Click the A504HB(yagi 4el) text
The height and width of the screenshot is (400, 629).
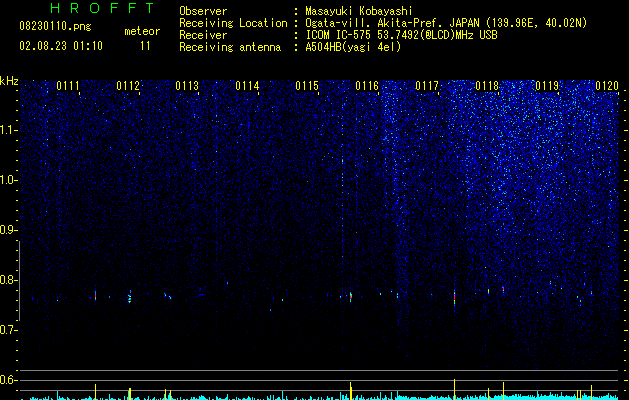pos(353,47)
